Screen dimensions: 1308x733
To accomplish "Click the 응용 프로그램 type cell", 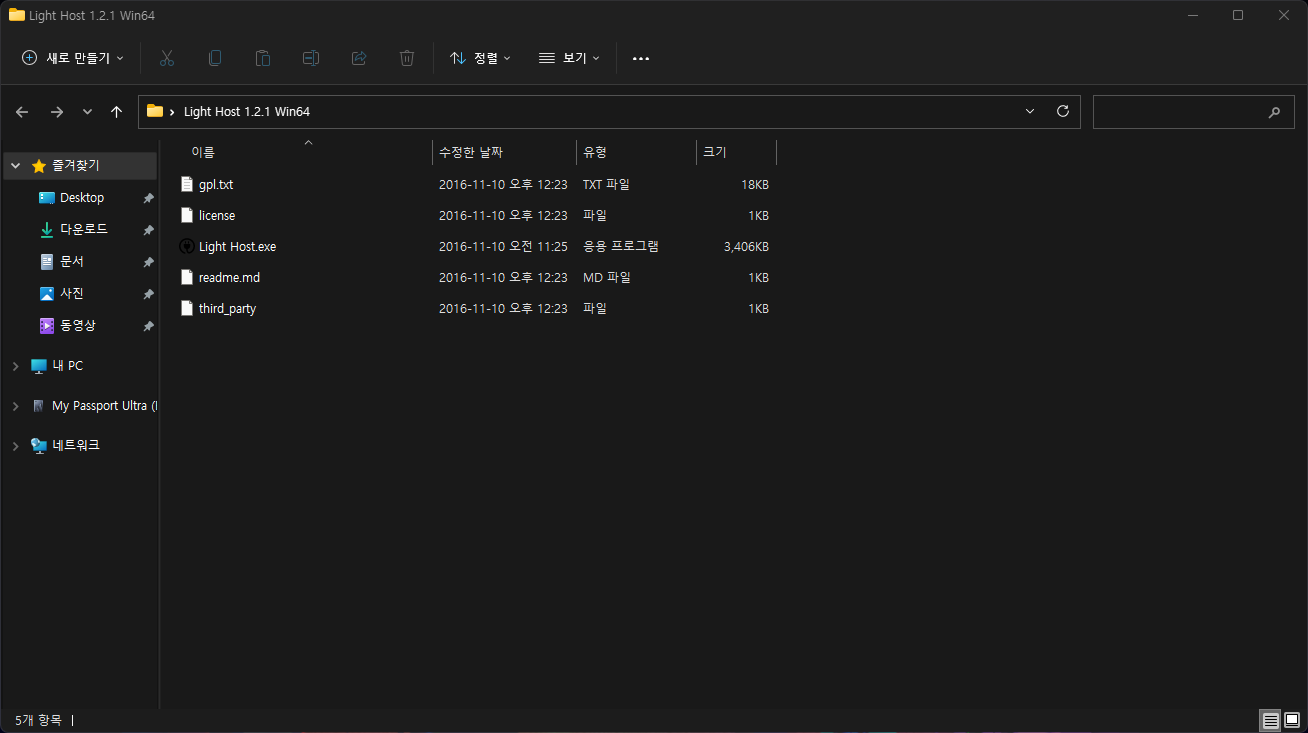I will pyautogui.click(x=620, y=246).
